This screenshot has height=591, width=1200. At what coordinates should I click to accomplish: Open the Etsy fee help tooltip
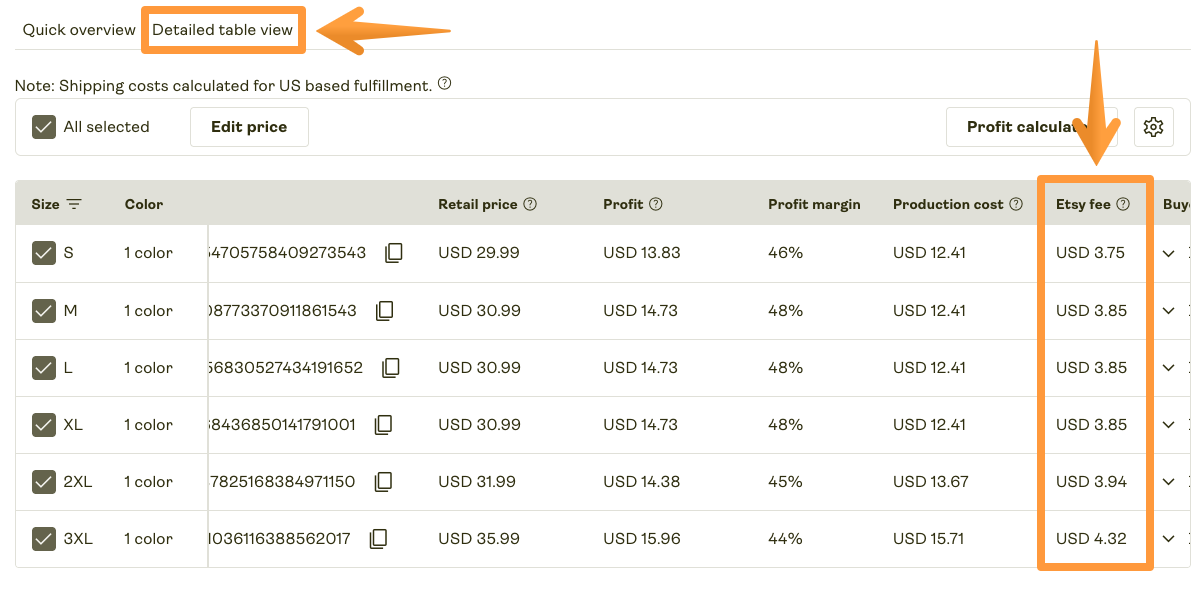1122,203
